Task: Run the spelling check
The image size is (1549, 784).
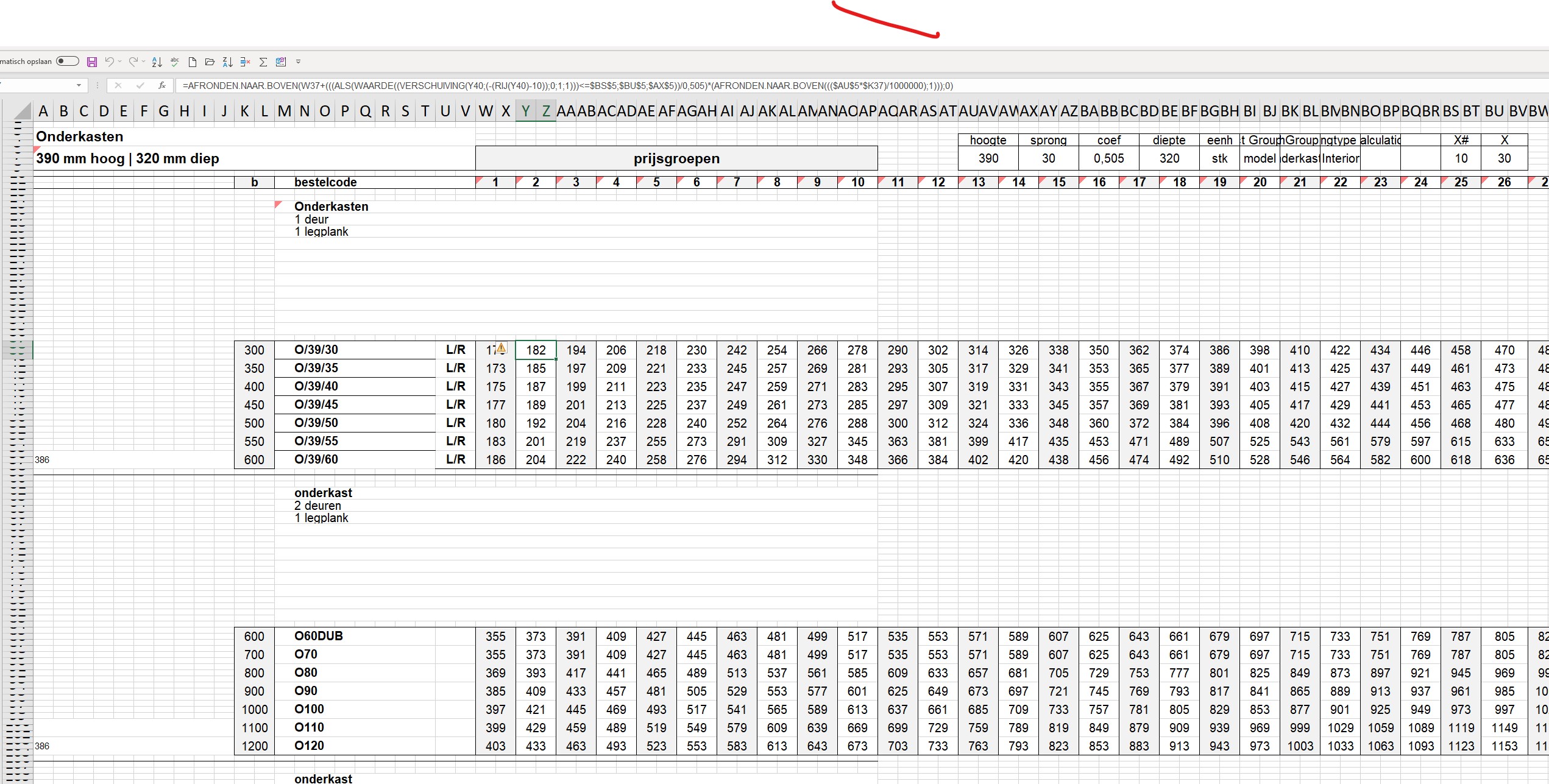Action: [x=174, y=61]
